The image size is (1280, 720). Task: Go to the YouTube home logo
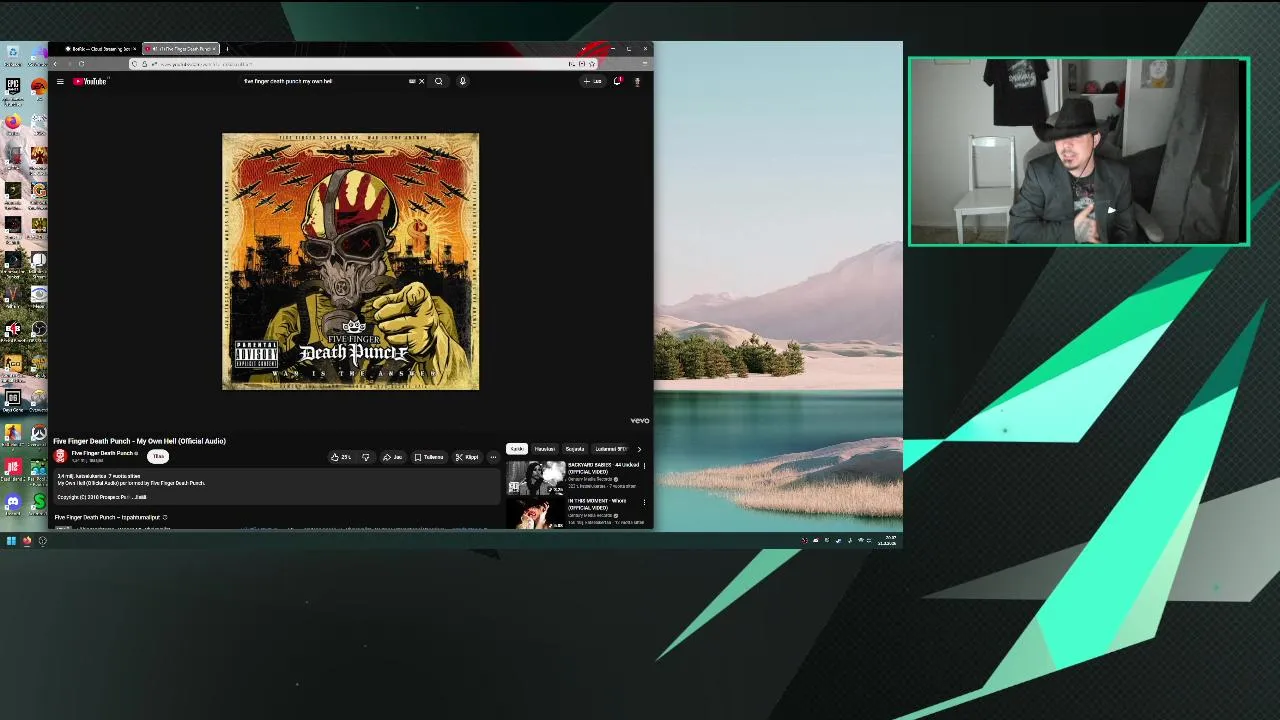tap(89, 81)
